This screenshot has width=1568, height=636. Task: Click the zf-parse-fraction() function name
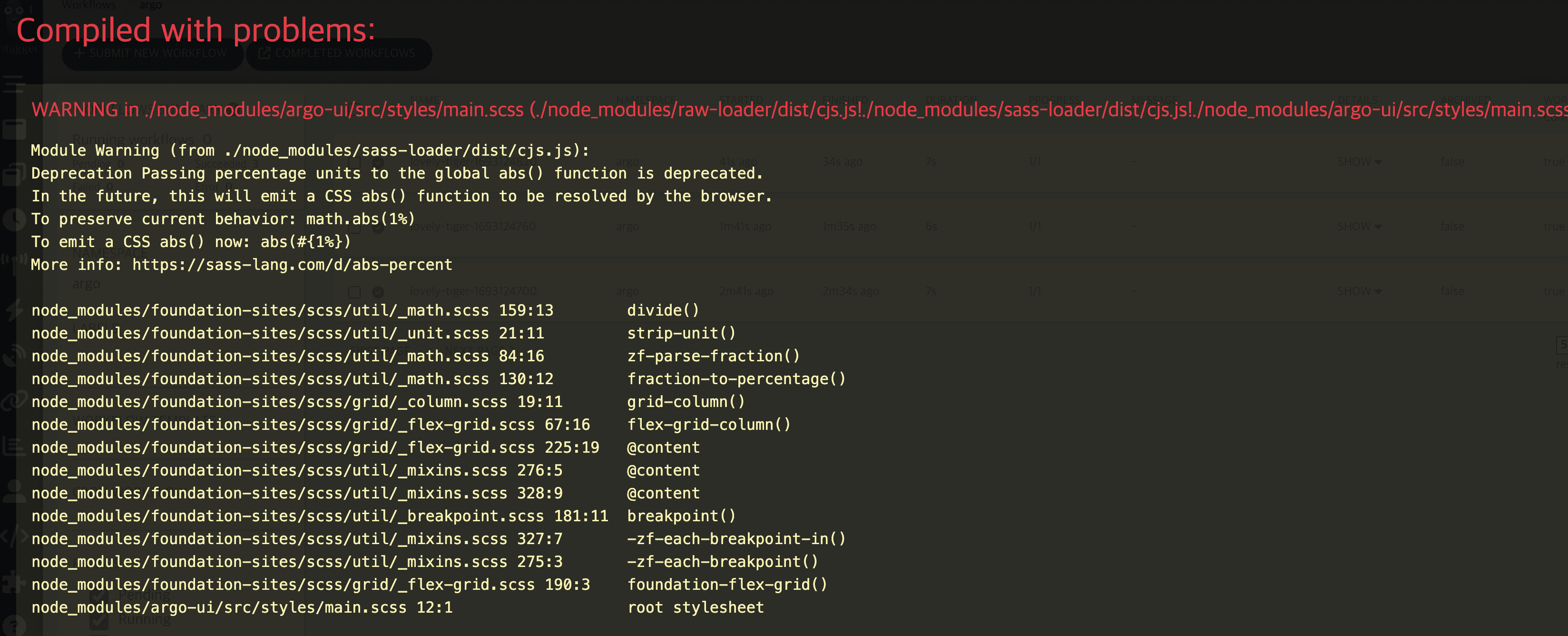(714, 357)
